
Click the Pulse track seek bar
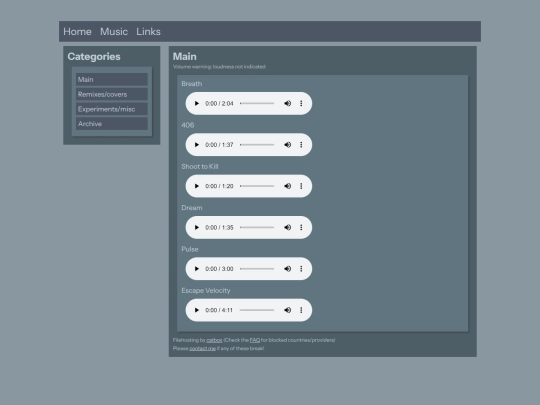tap(257, 269)
